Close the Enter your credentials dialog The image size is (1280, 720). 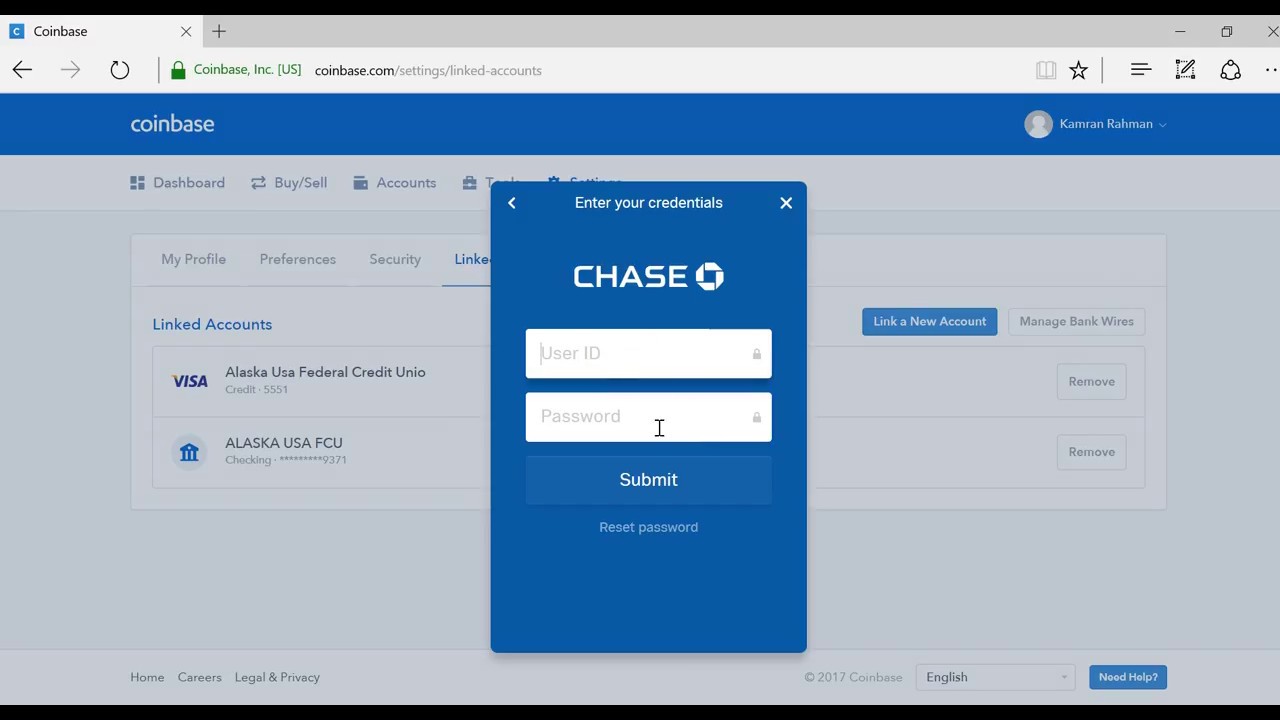(786, 203)
